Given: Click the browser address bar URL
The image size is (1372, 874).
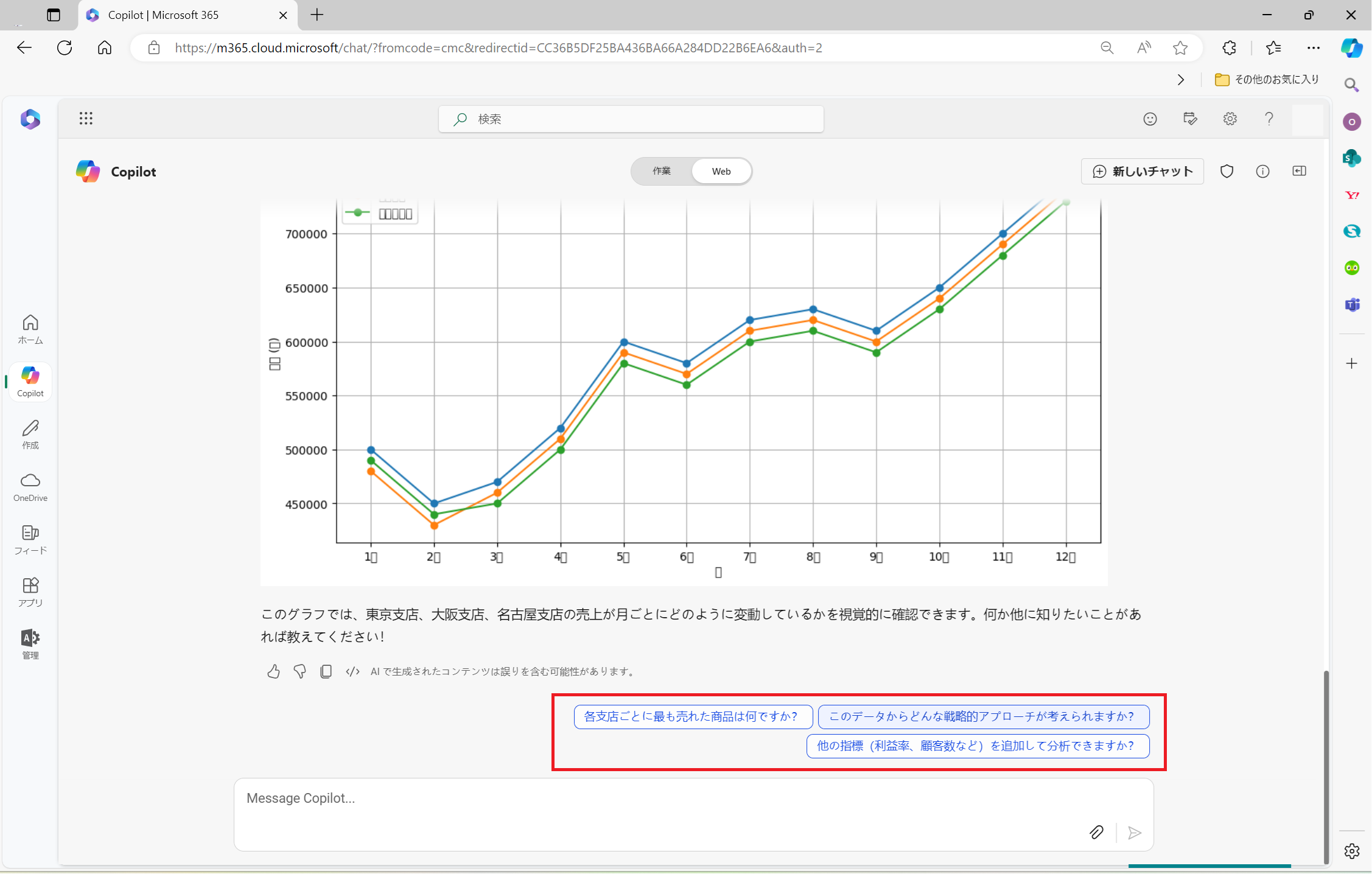Looking at the screenshot, I should (x=499, y=47).
